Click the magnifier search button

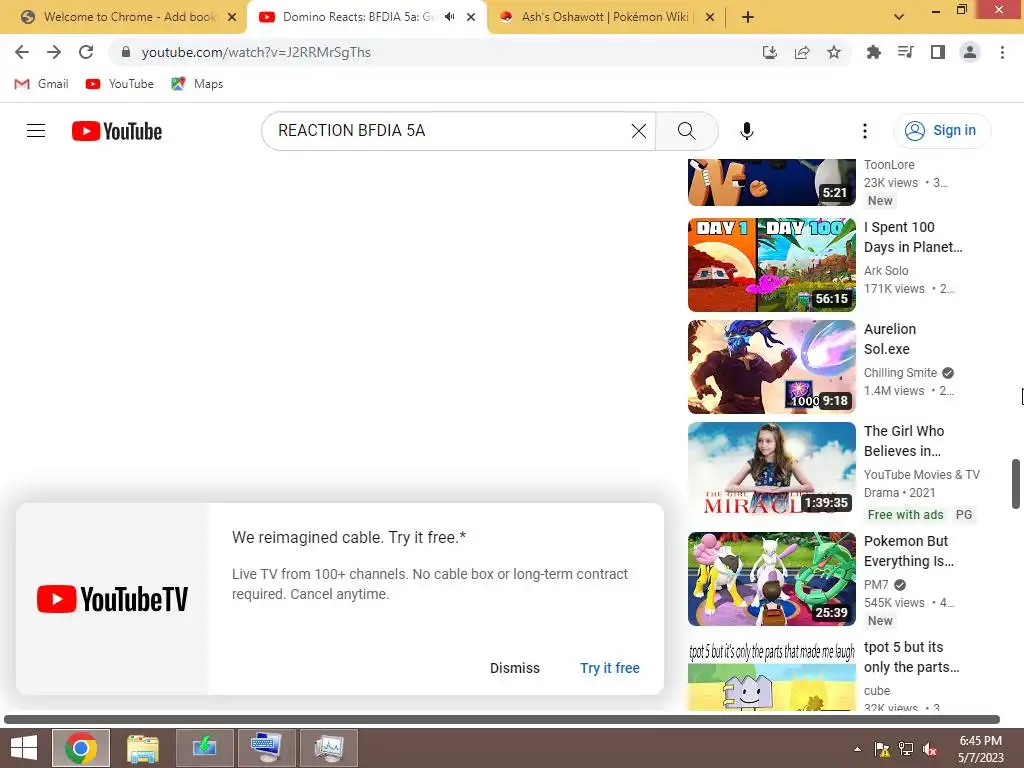pos(686,131)
